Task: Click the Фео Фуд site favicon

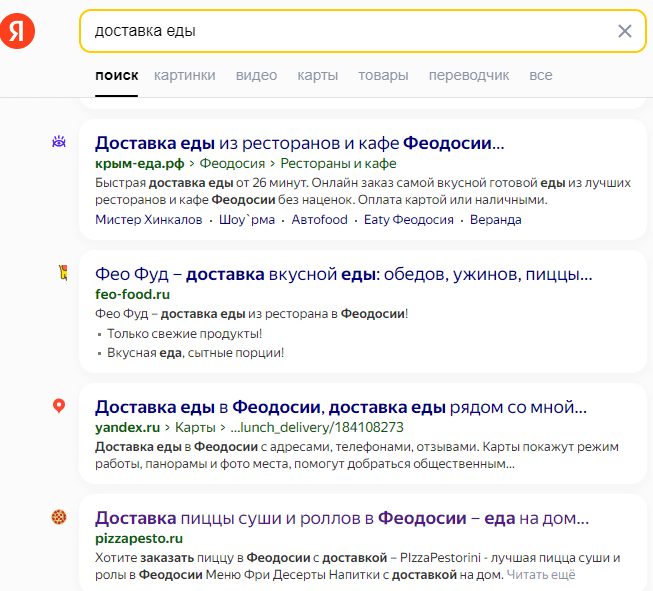Action: point(59,272)
